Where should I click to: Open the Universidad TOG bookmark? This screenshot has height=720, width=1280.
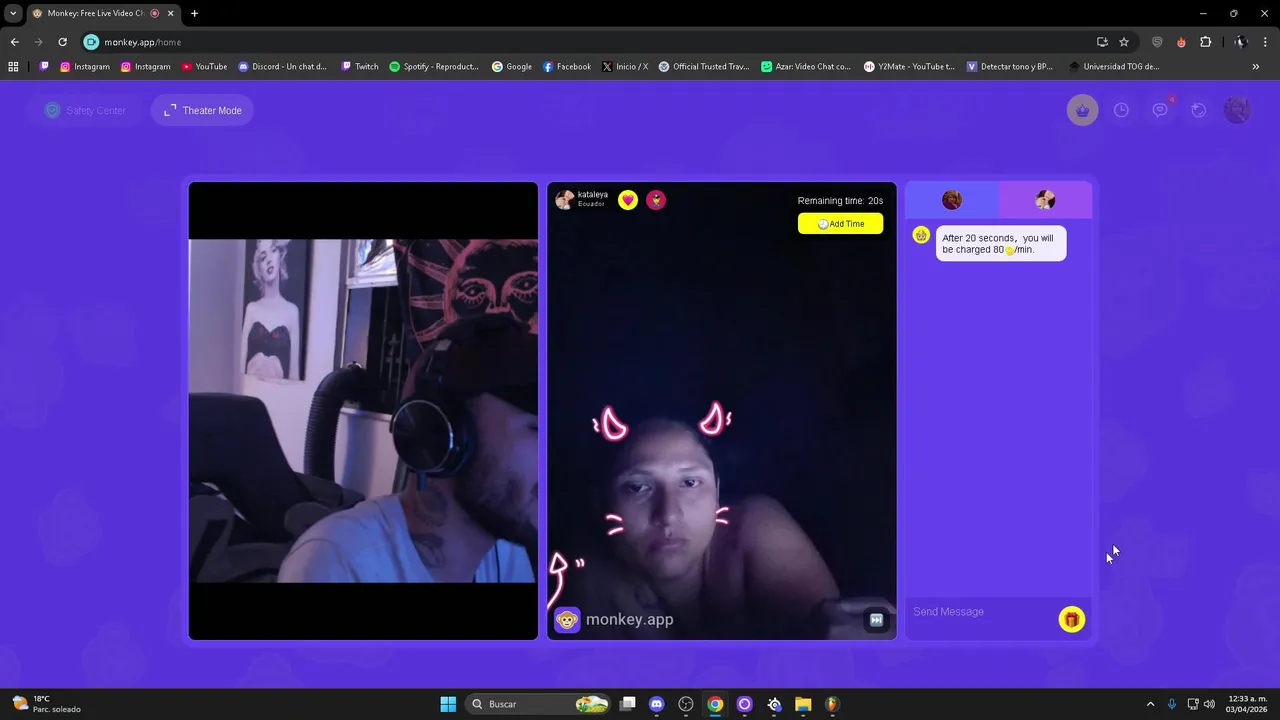(1114, 67)
